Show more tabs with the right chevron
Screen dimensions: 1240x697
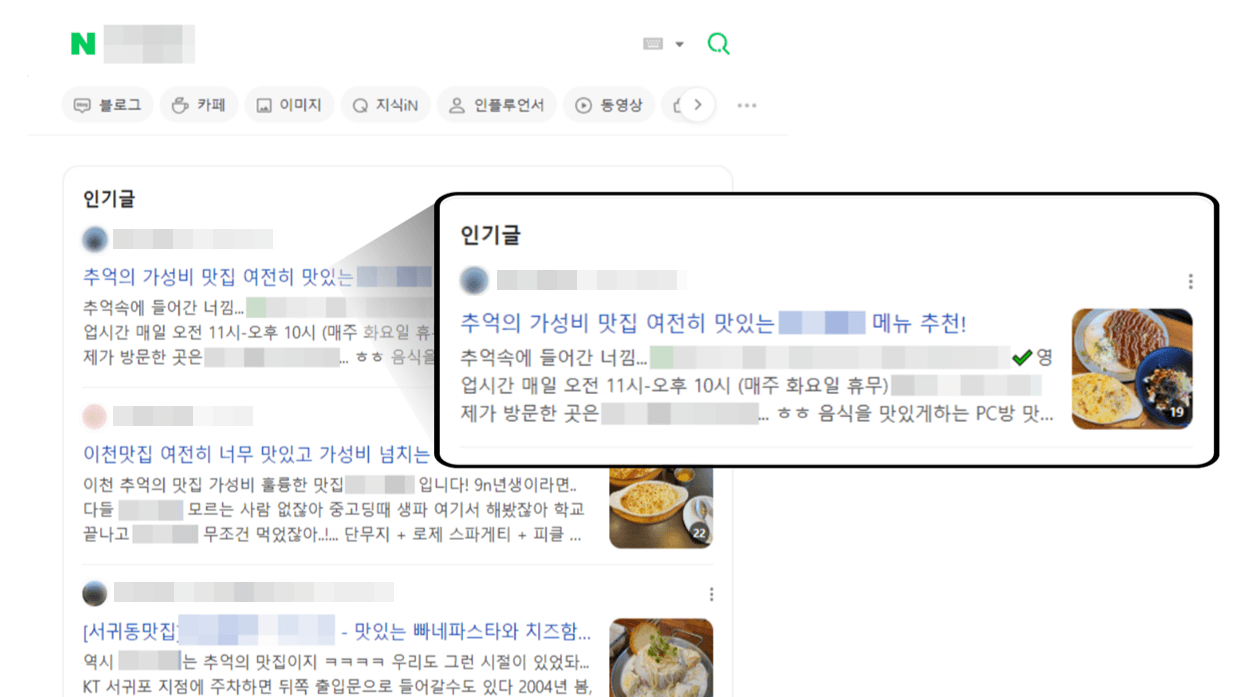(x=698, y=104)
